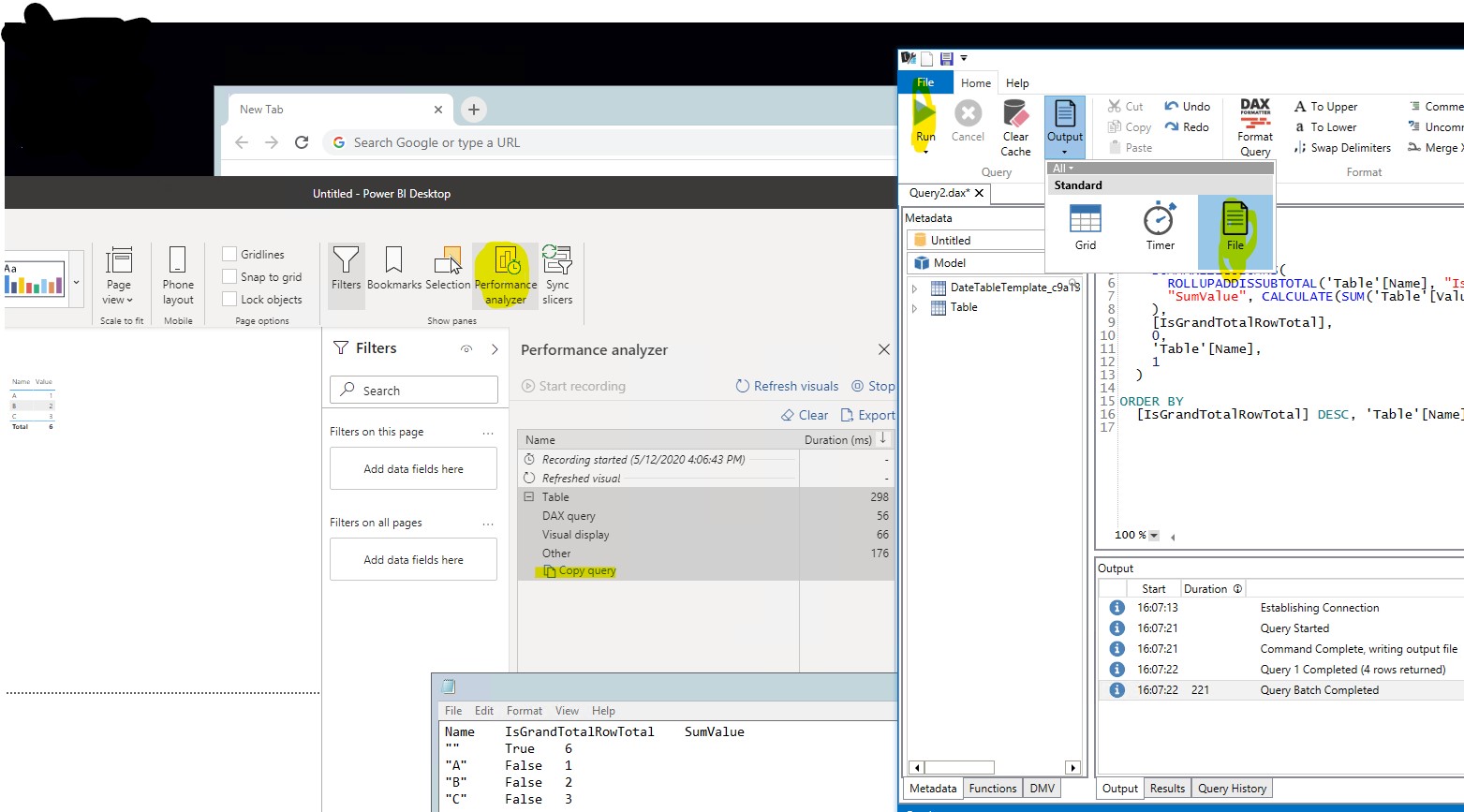Switch to the Query History tab
Viewport: 1464px width, 812px height.
(x=1232, y=789)
